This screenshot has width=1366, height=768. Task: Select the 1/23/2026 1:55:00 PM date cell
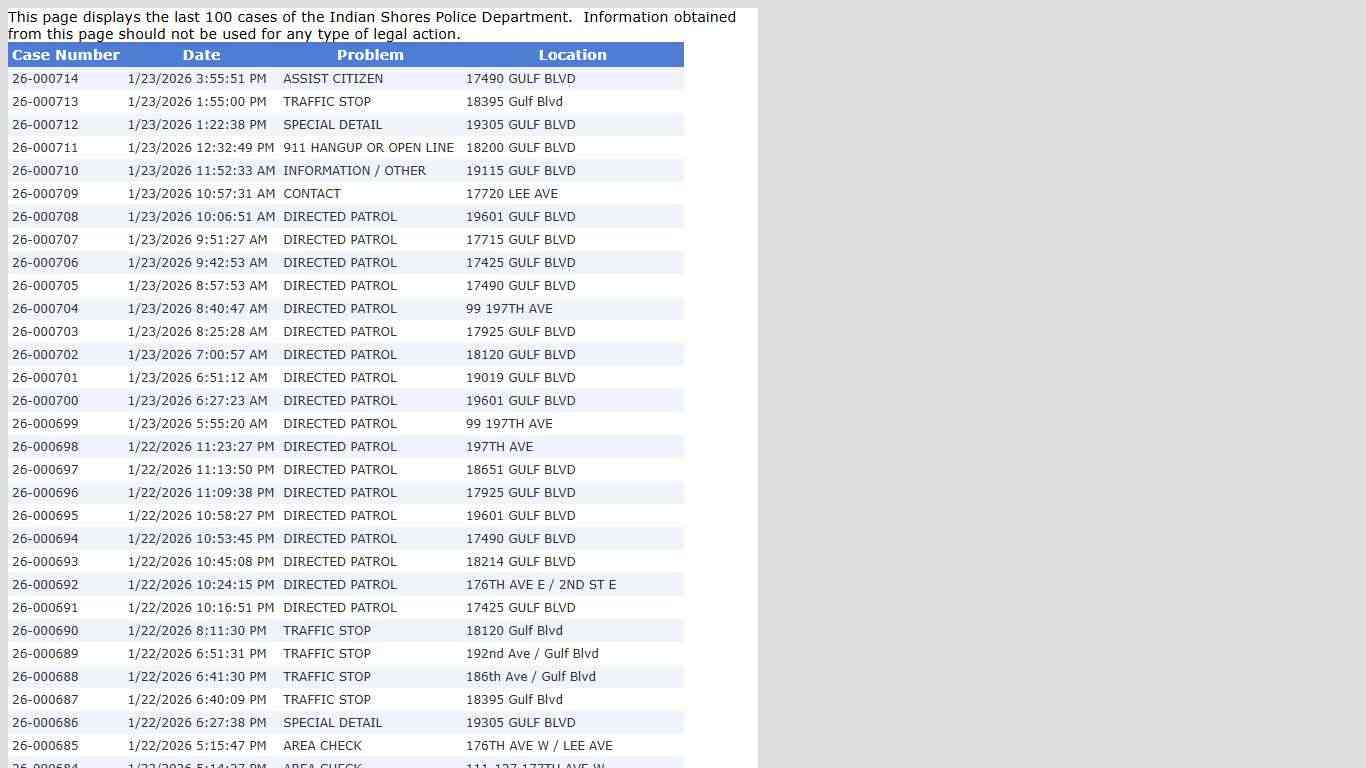[x=197, y=102]
